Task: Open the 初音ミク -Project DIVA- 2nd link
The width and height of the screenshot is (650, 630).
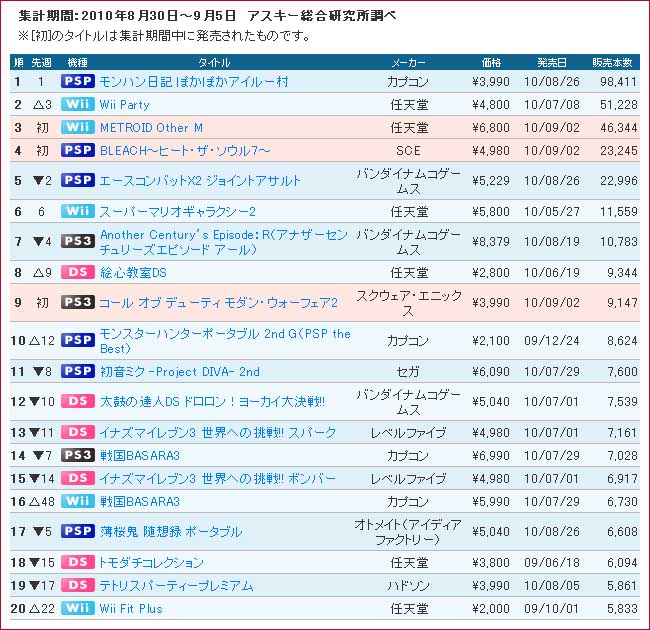Action: (180, 371)
